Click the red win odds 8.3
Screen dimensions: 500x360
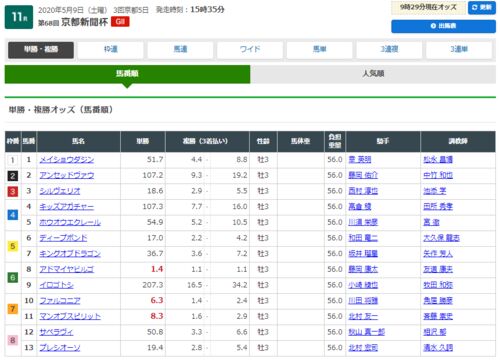point(157,316)
